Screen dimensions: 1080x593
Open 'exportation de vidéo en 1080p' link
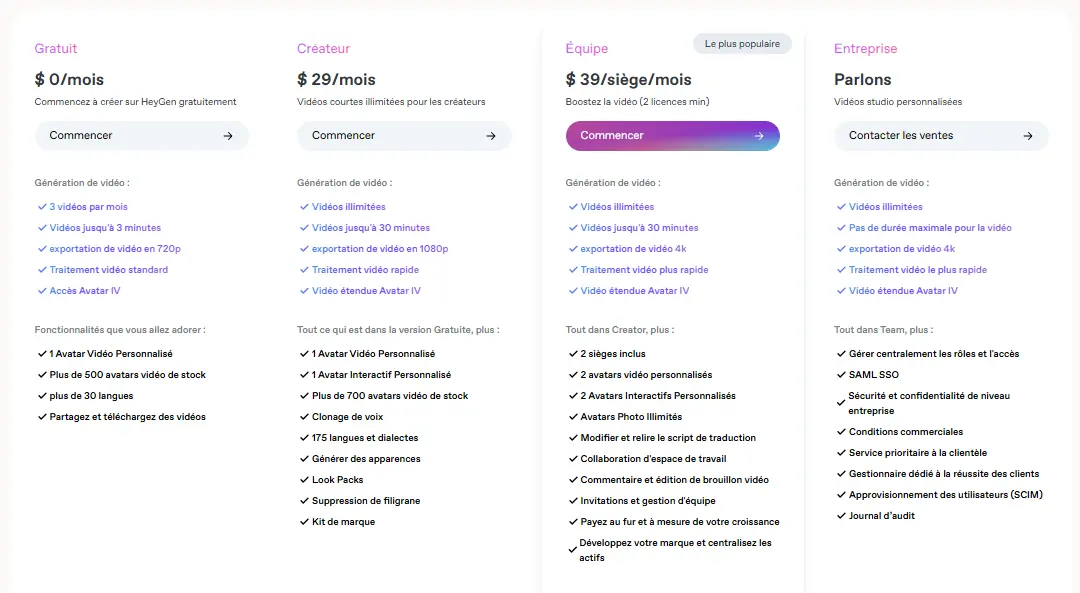379,249
